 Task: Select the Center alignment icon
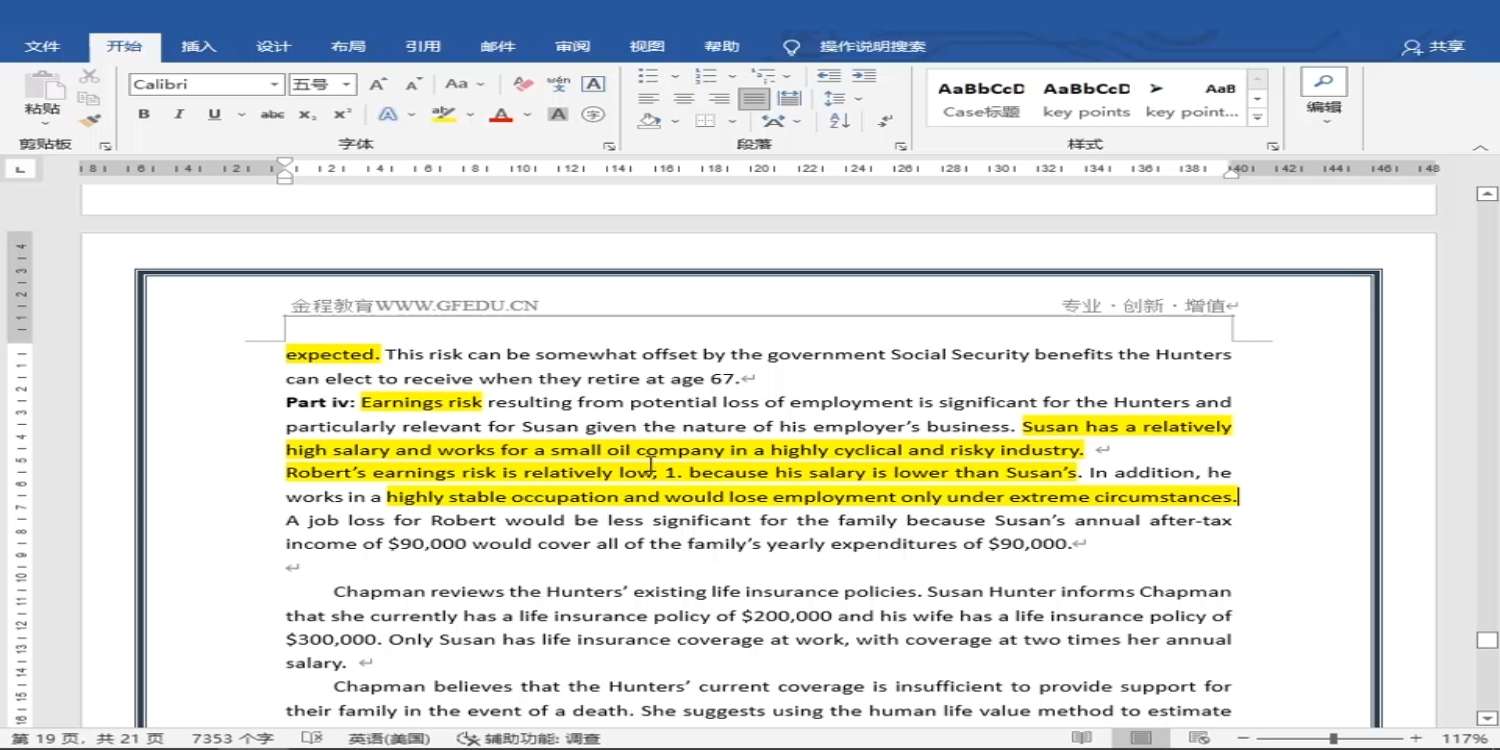tap(684, 99)
